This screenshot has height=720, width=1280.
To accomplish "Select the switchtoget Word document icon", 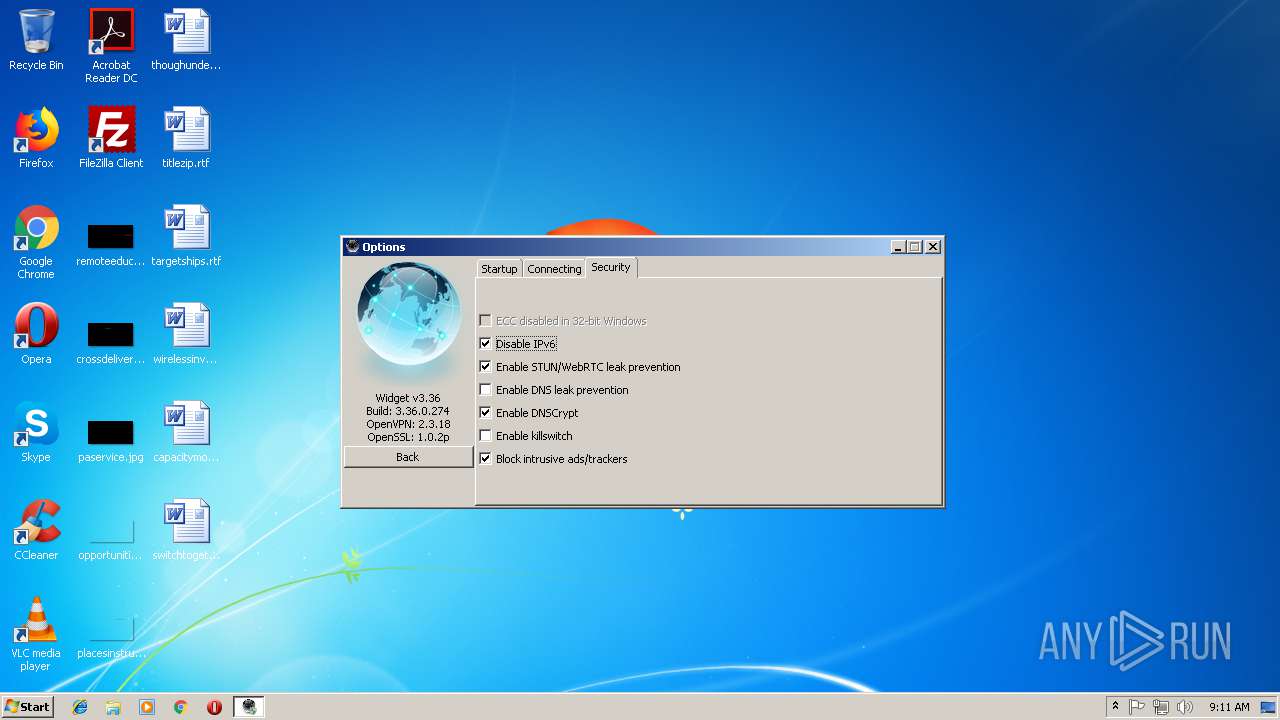I will point(186,530).
